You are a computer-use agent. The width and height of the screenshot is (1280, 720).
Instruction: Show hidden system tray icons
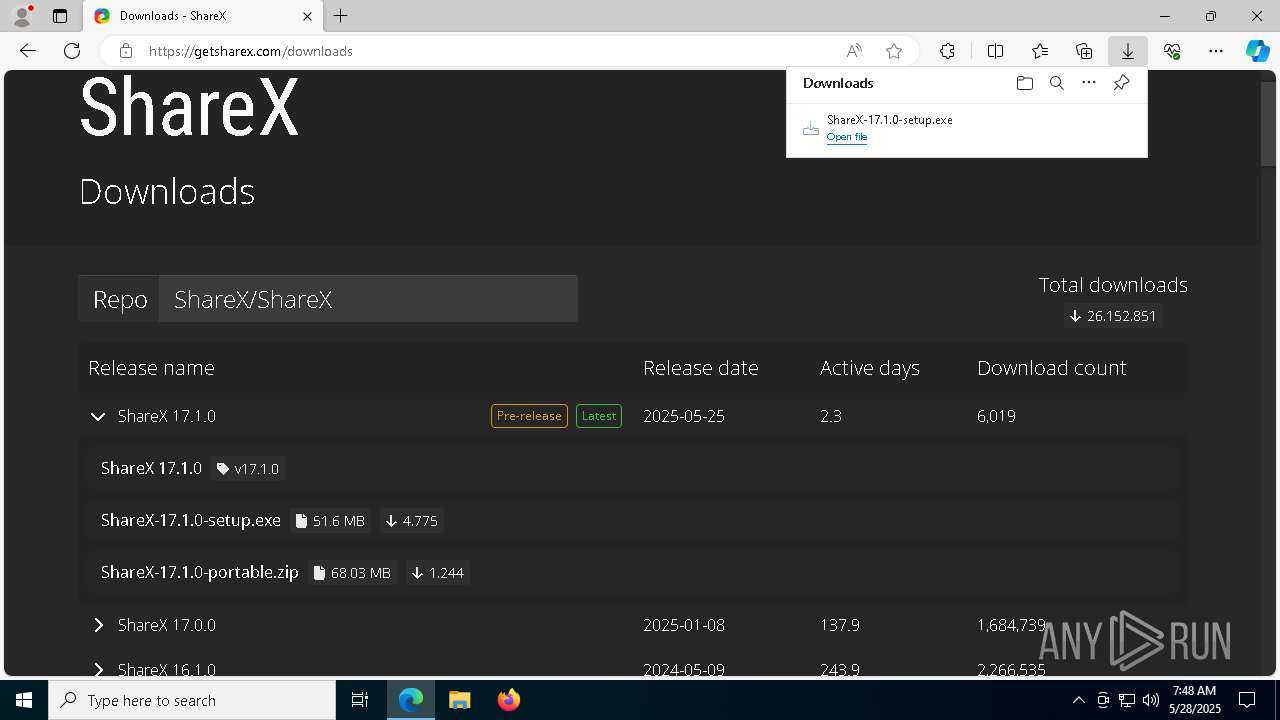pos(1078,700)
